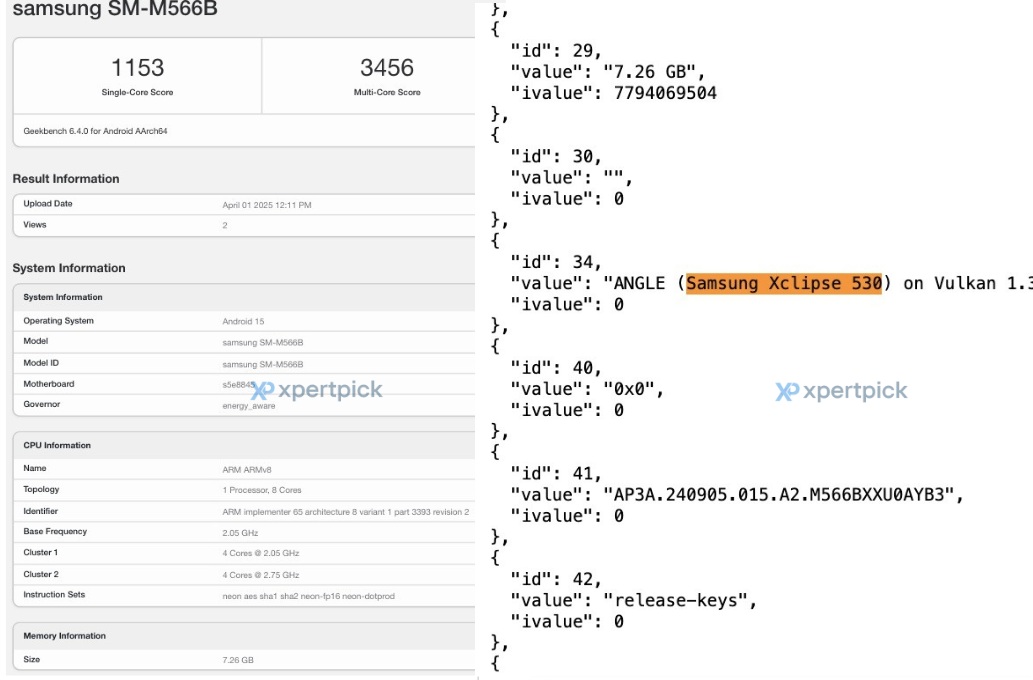Click the JSON line '"id": 30,'
Viewport: 1033px width, 680px height.
(556, 156)
